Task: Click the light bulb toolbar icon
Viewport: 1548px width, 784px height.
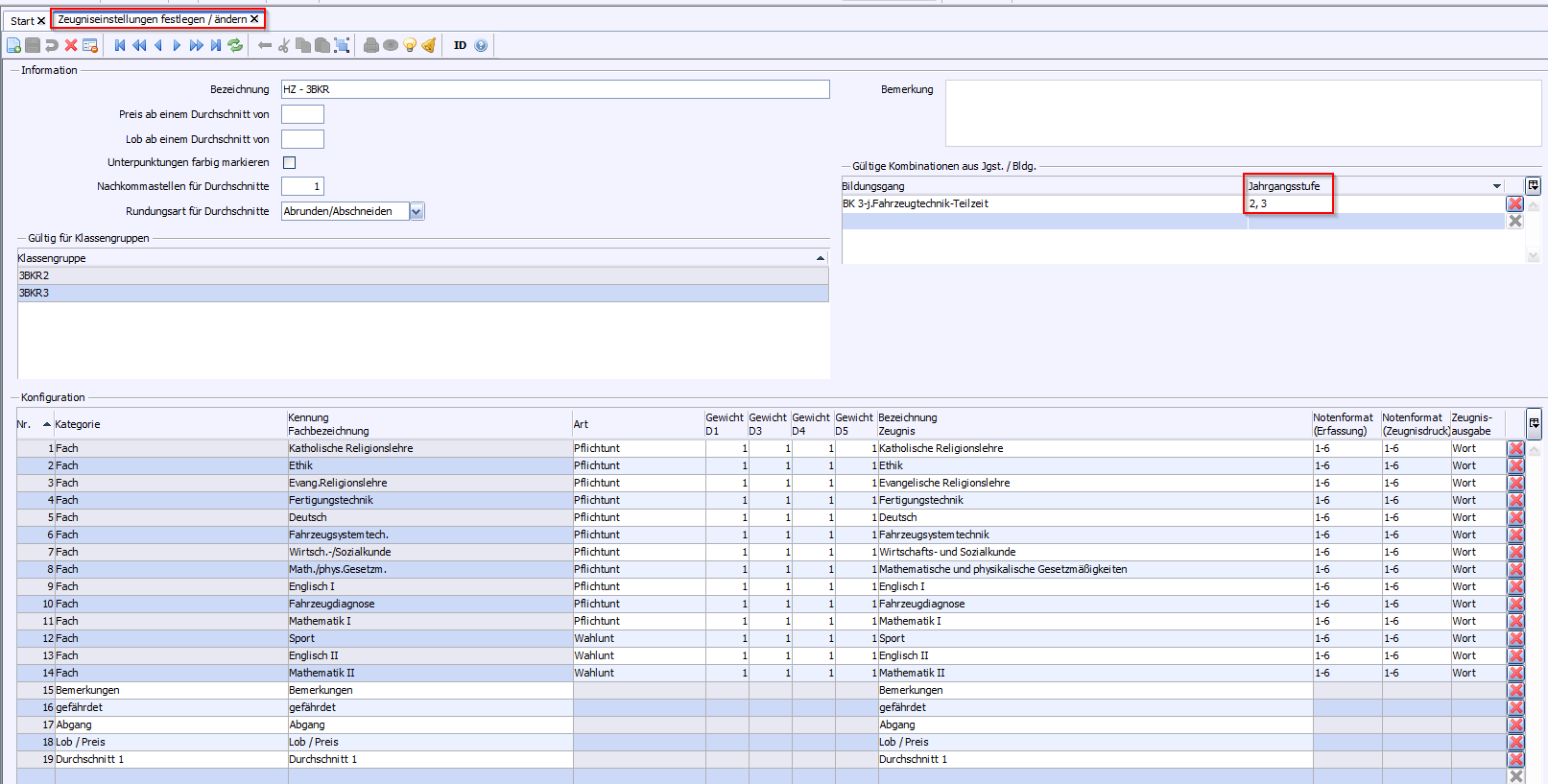Action: point(410,45)
